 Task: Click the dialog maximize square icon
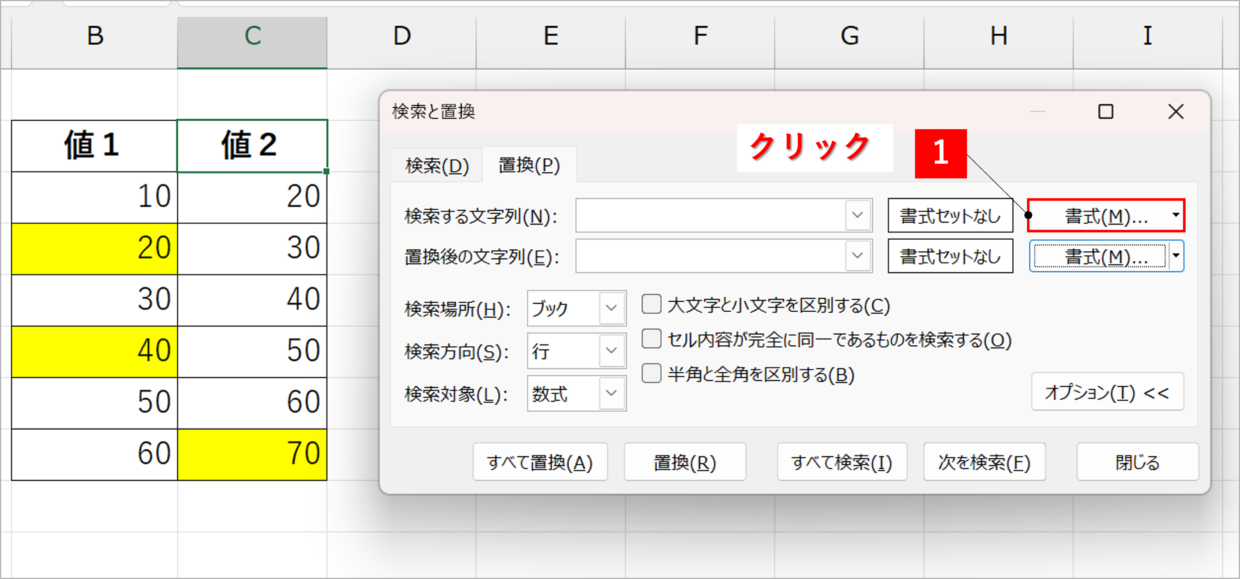1105,112
